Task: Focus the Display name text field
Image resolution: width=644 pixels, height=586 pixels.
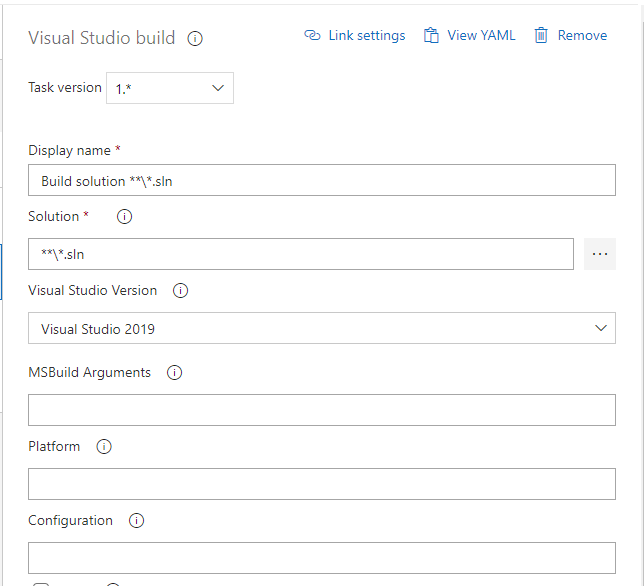Action: 321,180
